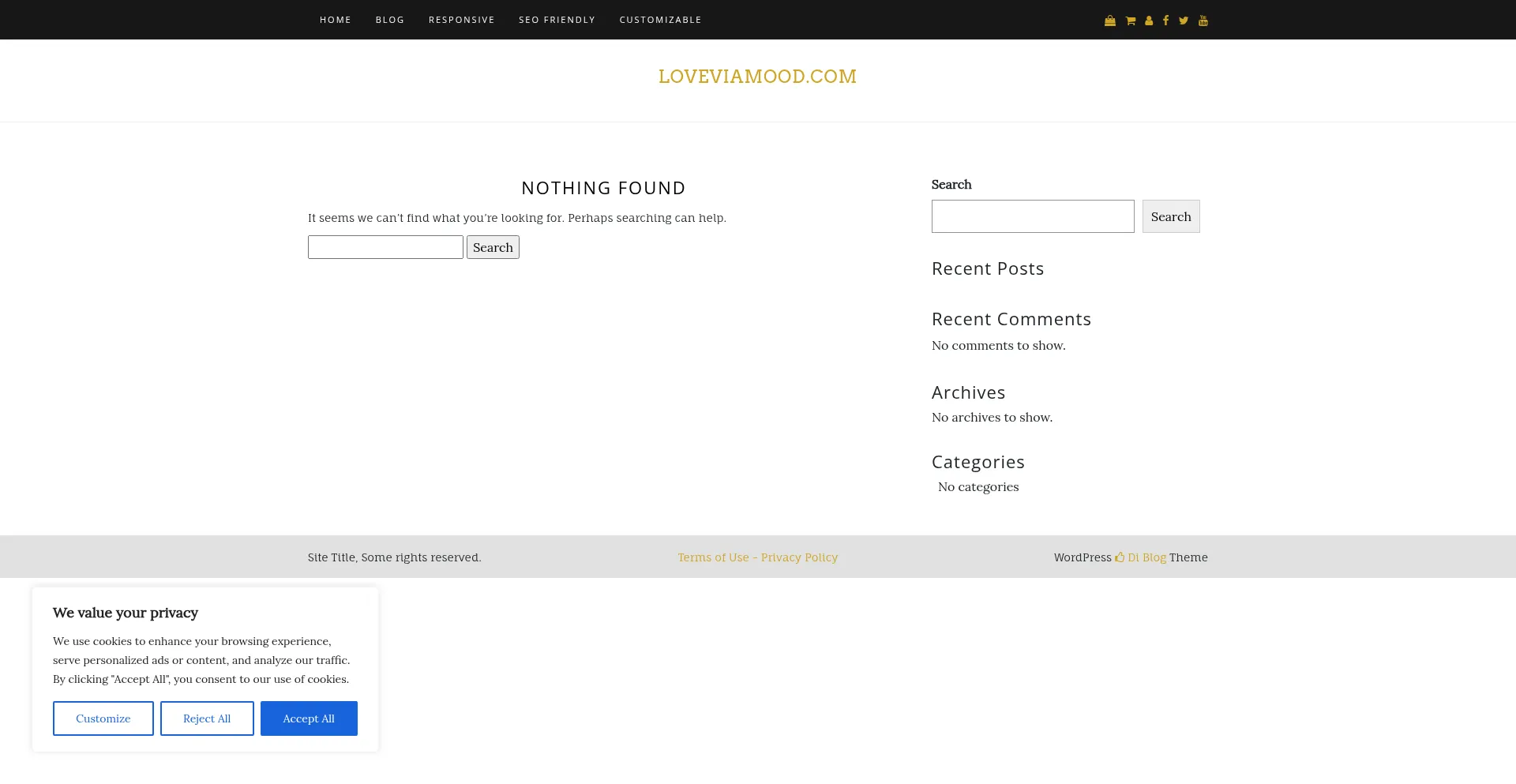Screen dimensions: 1516x784
Task: Click the Twitter bird icon
Action: [1184, 21]
